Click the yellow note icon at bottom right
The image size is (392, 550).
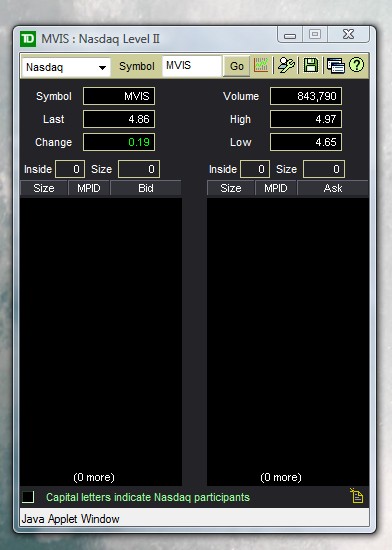(357, 496)
